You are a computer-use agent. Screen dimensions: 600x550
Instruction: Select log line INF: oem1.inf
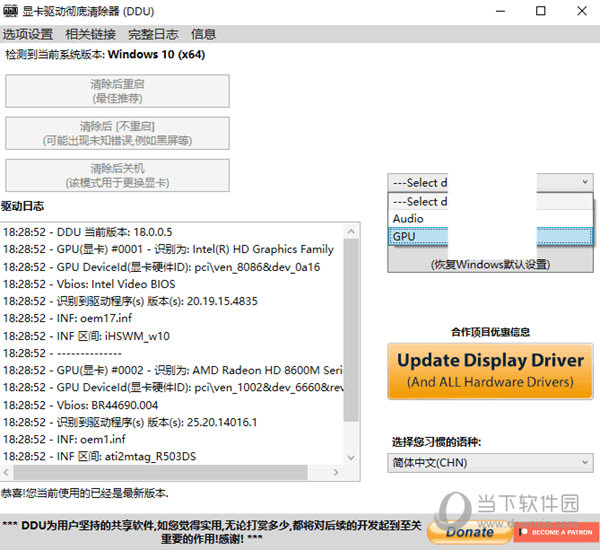tap(64, 439)
